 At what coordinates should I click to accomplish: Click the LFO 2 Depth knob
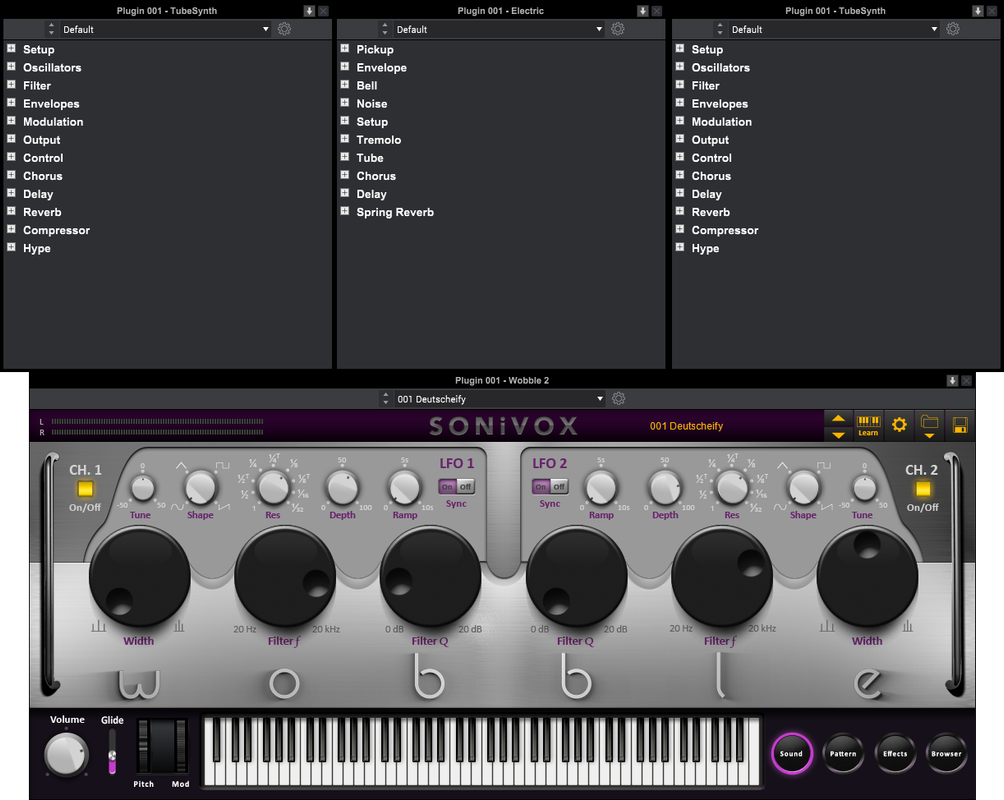tap(665, 488)
